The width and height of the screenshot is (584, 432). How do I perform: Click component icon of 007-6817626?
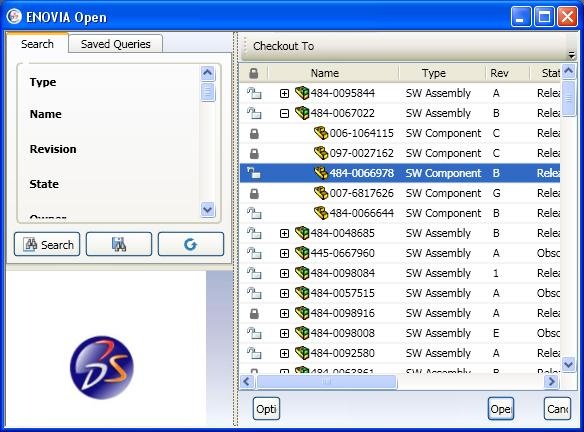pos(321,193)
